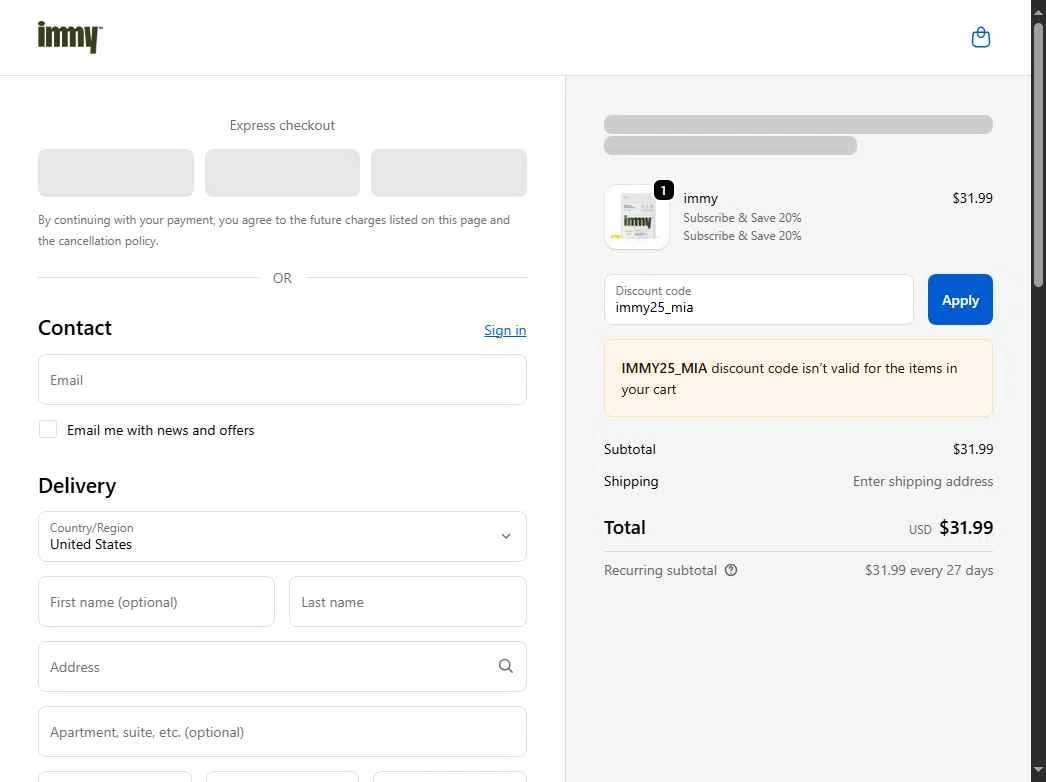Image resolution: width=1046 pixels, height=782 pixels.
Task: Click the Recurring subtotal help icon
Action: pyautogui.click(x=730, y=570)
